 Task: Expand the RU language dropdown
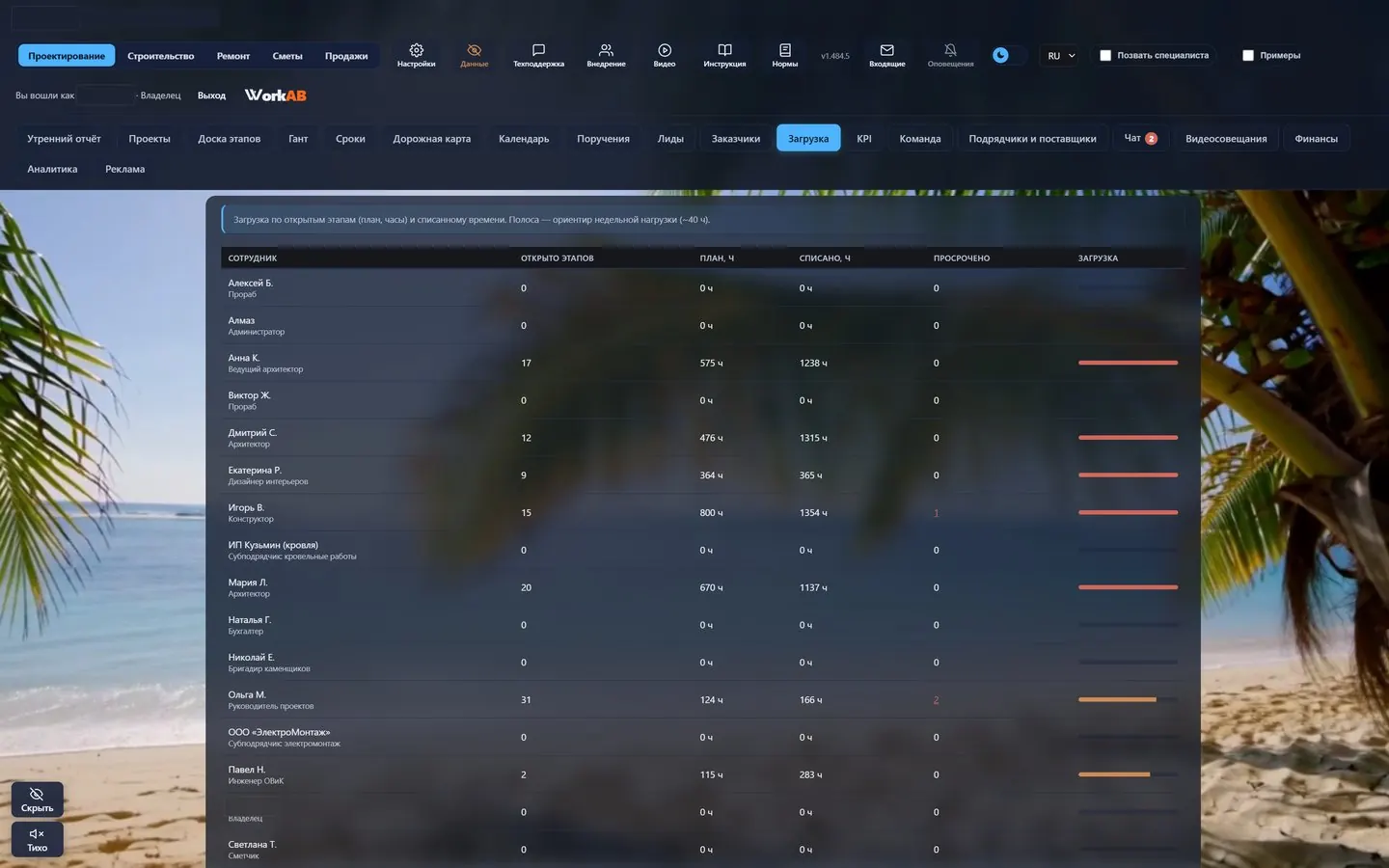(x=1060, y=56)
